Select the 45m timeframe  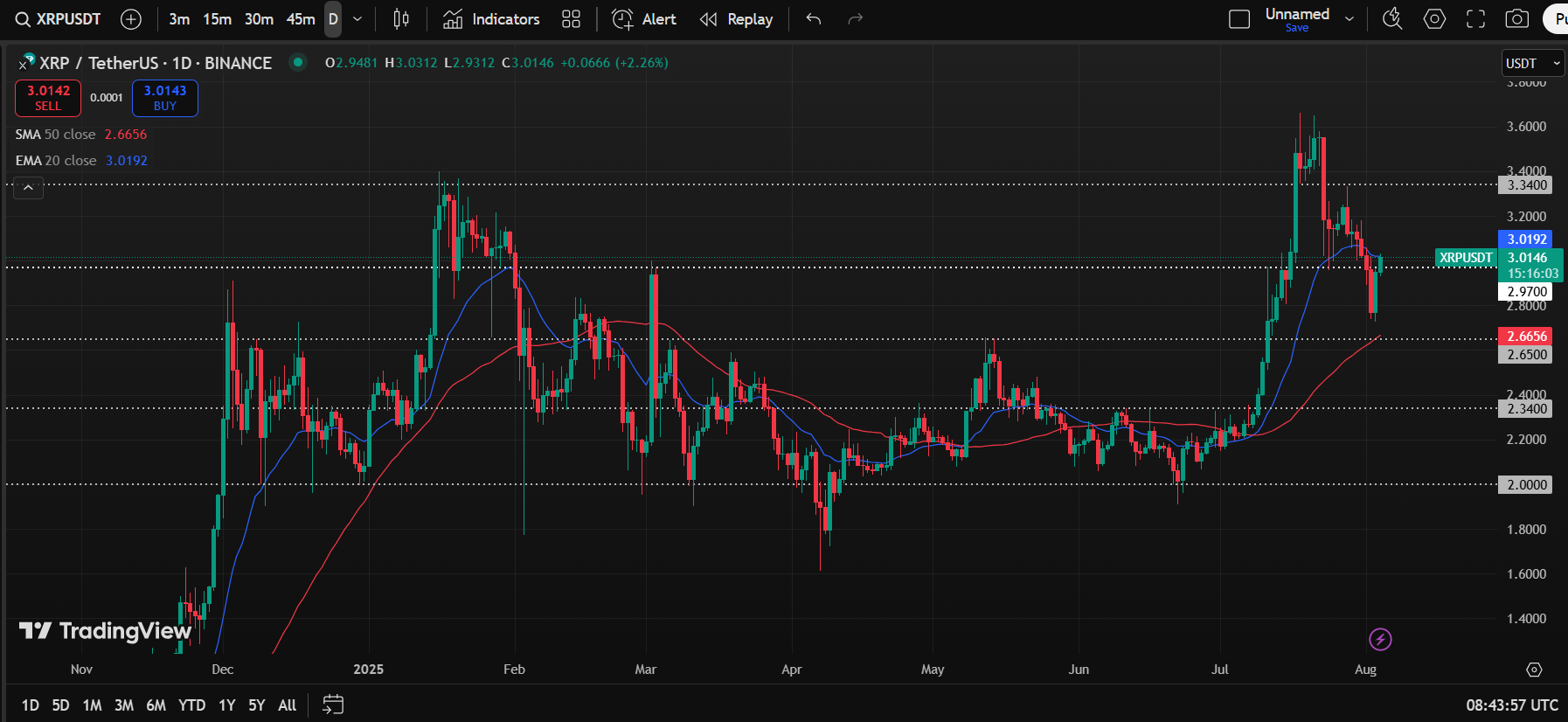pos(301,19)
